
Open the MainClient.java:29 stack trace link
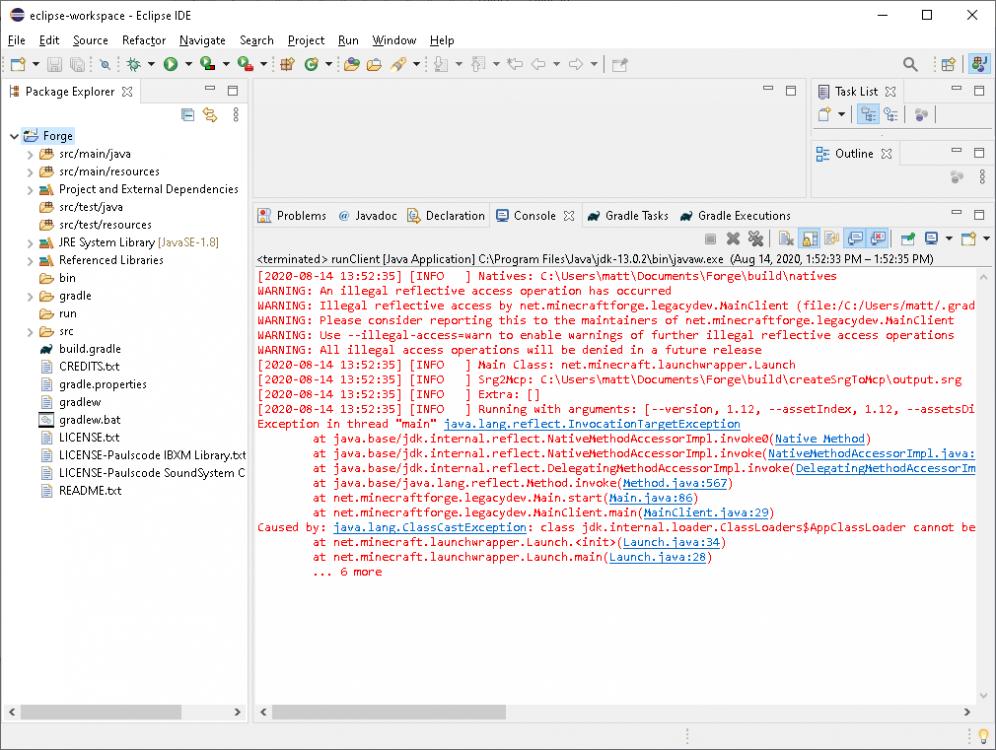(704, 513)
